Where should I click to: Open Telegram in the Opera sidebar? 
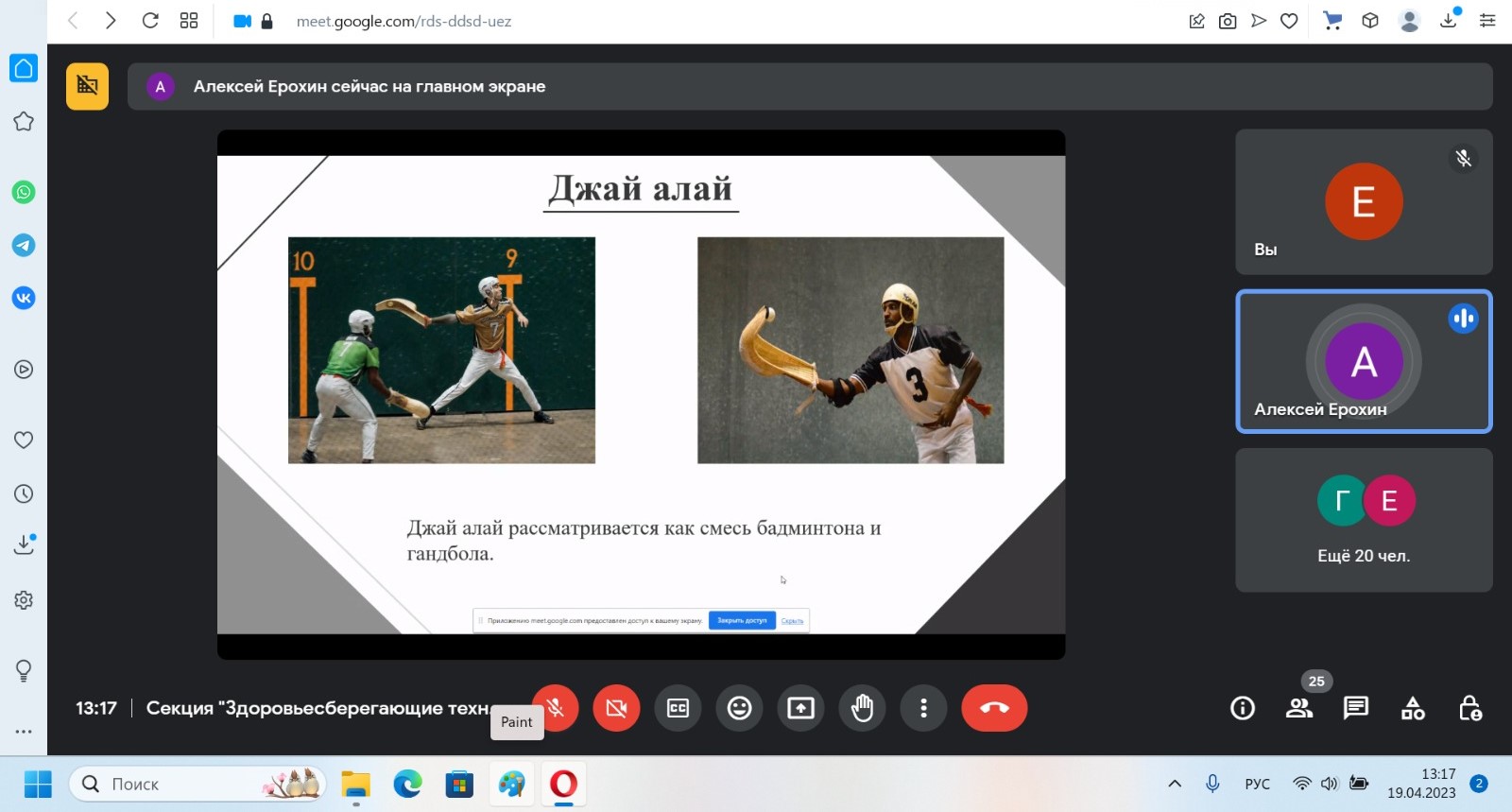point(24,245)
